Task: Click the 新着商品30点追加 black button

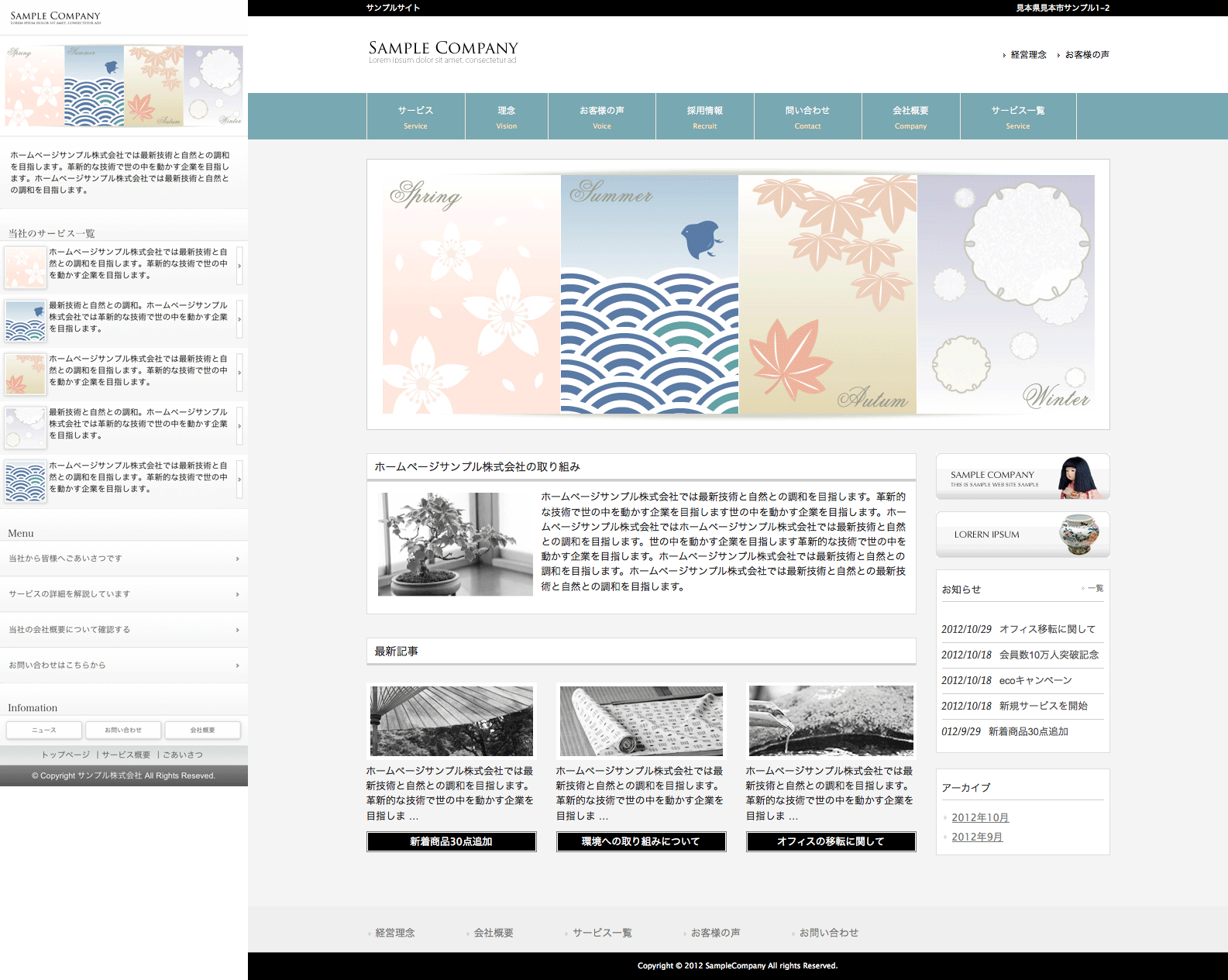Action: pos(451,841)
